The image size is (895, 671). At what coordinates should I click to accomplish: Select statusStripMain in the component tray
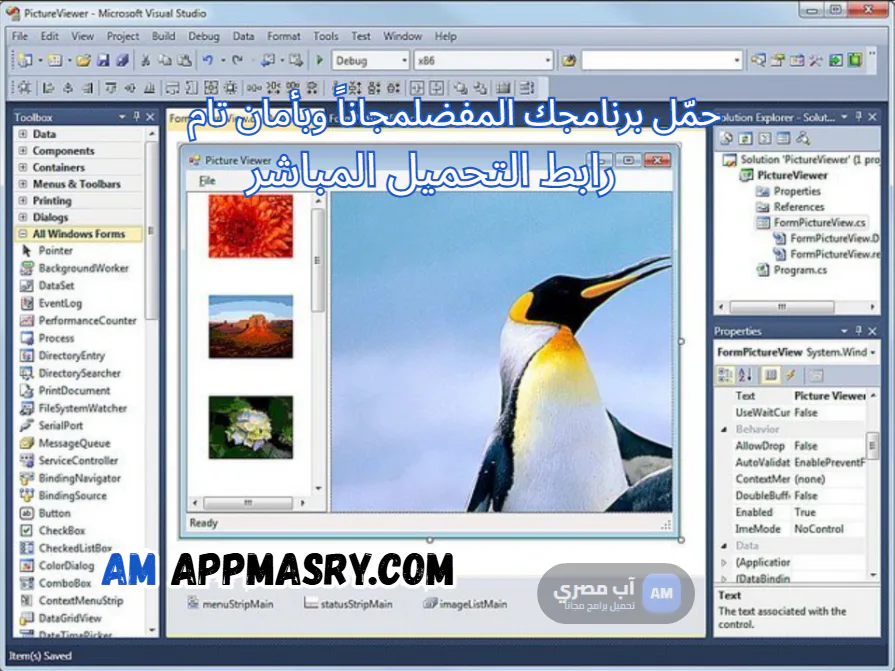point(348,604)
